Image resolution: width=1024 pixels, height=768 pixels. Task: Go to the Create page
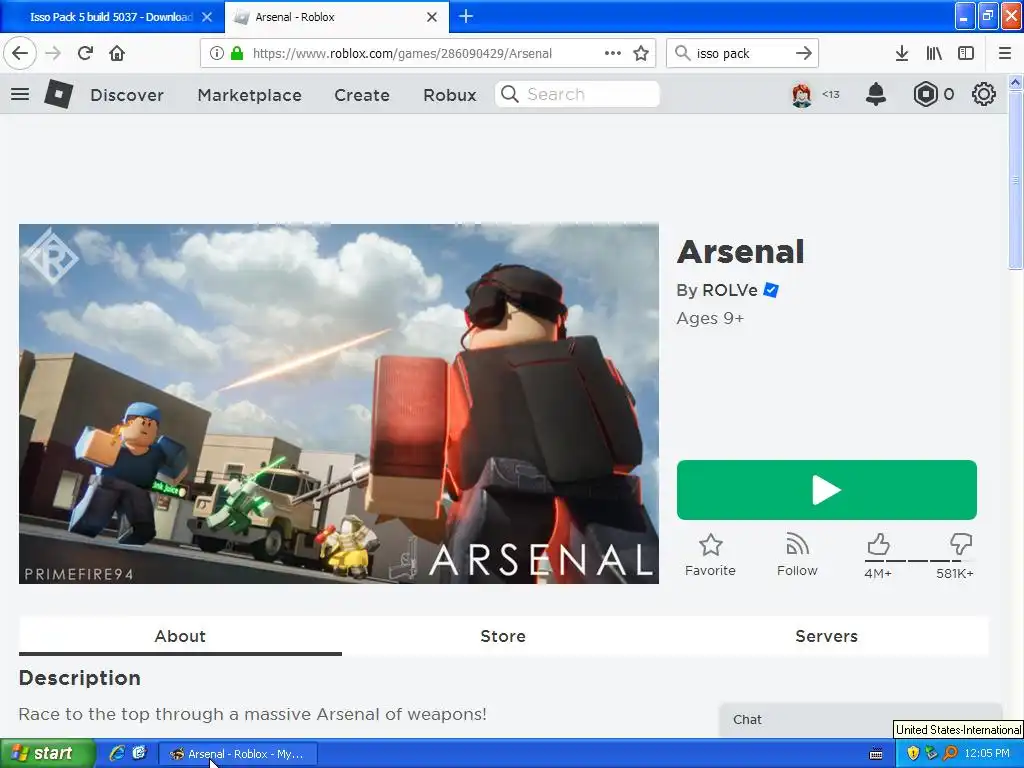tap(362, 95)
